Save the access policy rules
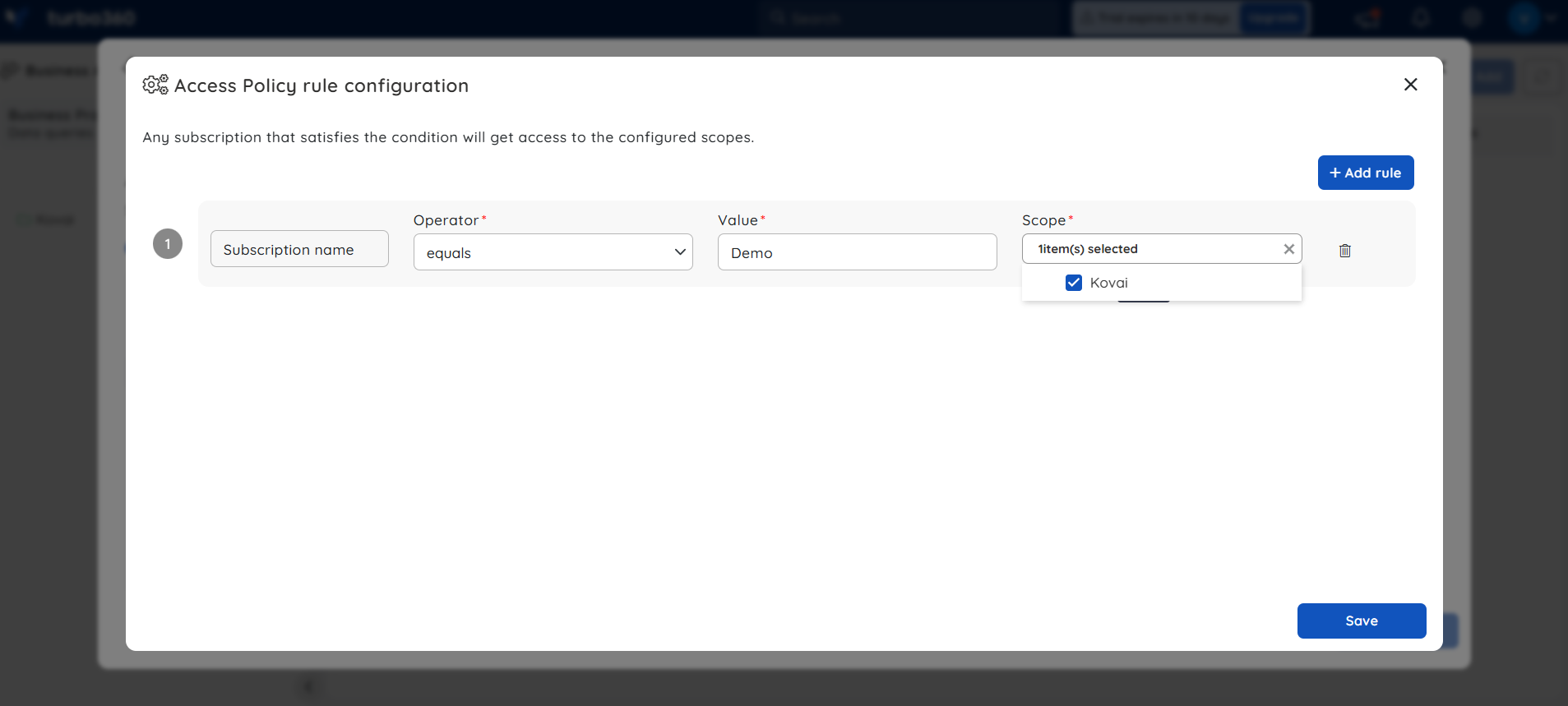The image size is (1568, 706). pos(1362,621)
